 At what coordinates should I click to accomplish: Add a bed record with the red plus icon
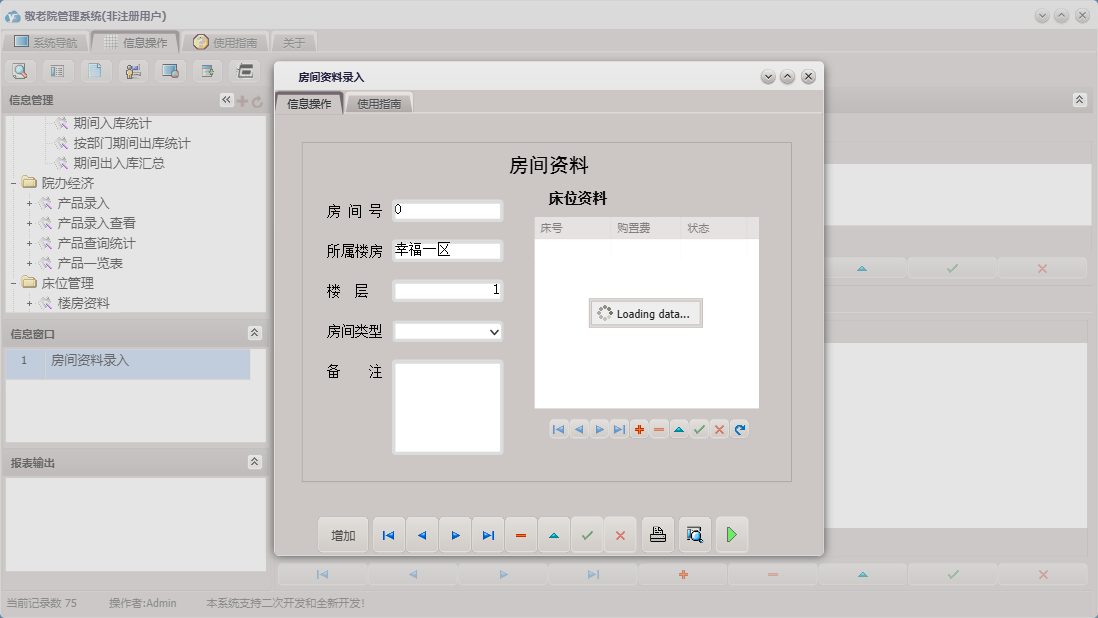pos(639,429)
